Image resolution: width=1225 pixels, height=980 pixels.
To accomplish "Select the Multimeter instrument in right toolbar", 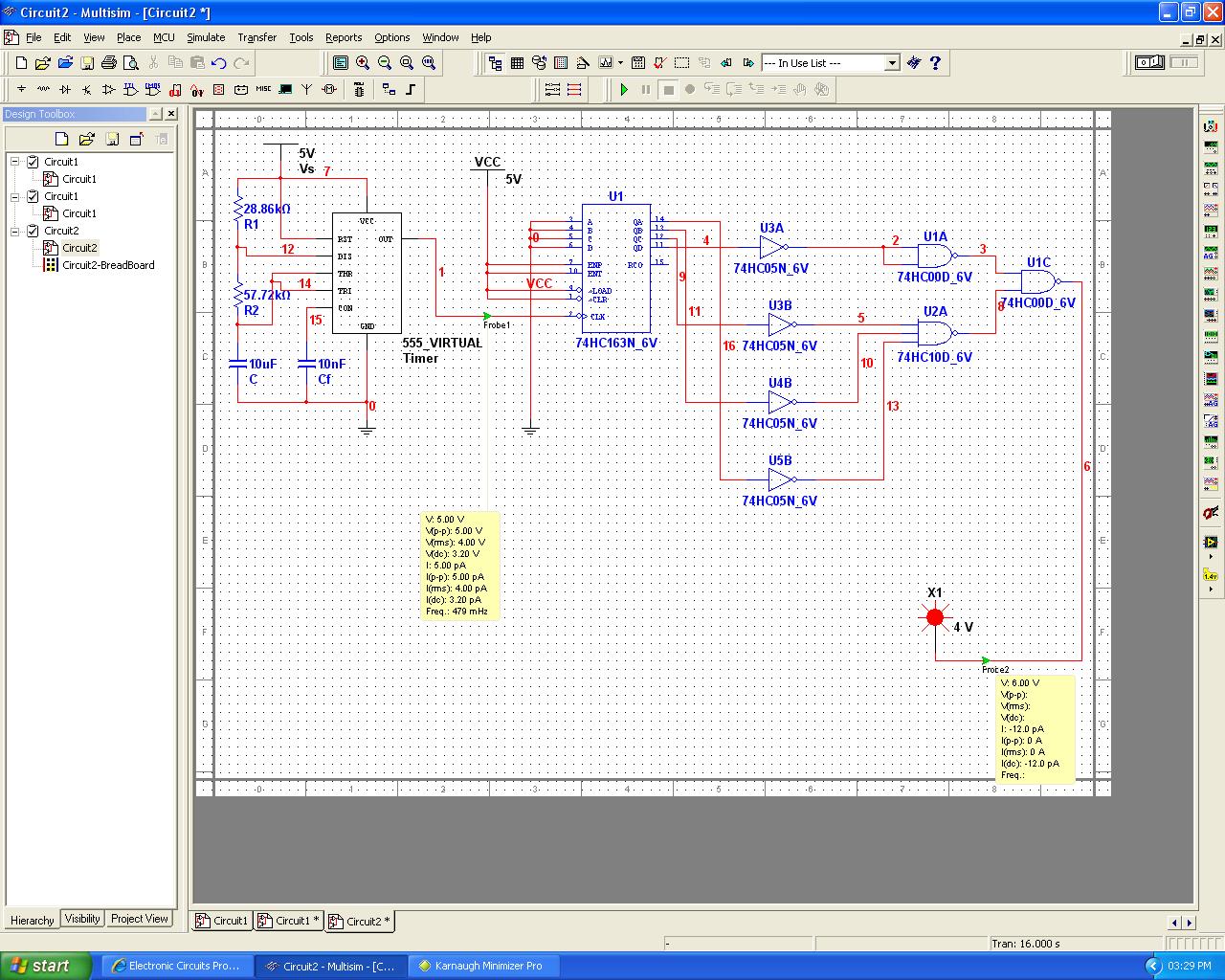I will 1211,126.
